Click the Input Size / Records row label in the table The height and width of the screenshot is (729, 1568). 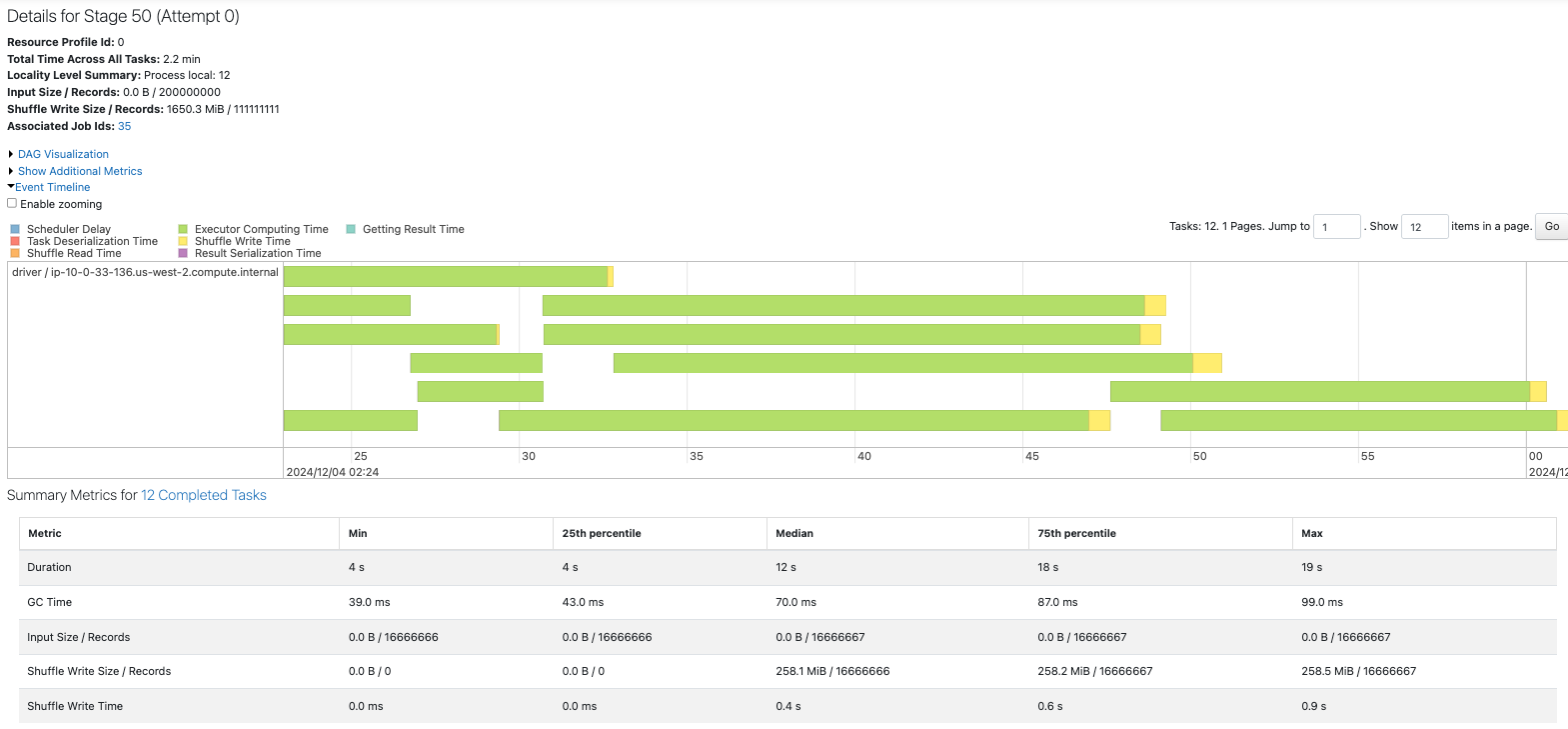tap(79, 637)
